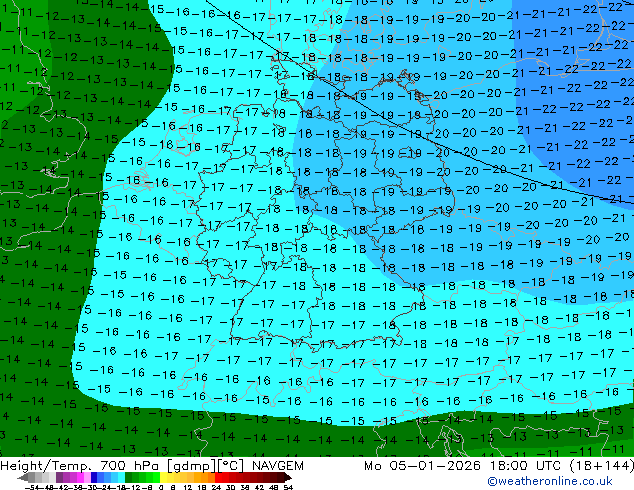
Task: Open the weatheronline.co.uk copyright link
Action: (549, 481)
